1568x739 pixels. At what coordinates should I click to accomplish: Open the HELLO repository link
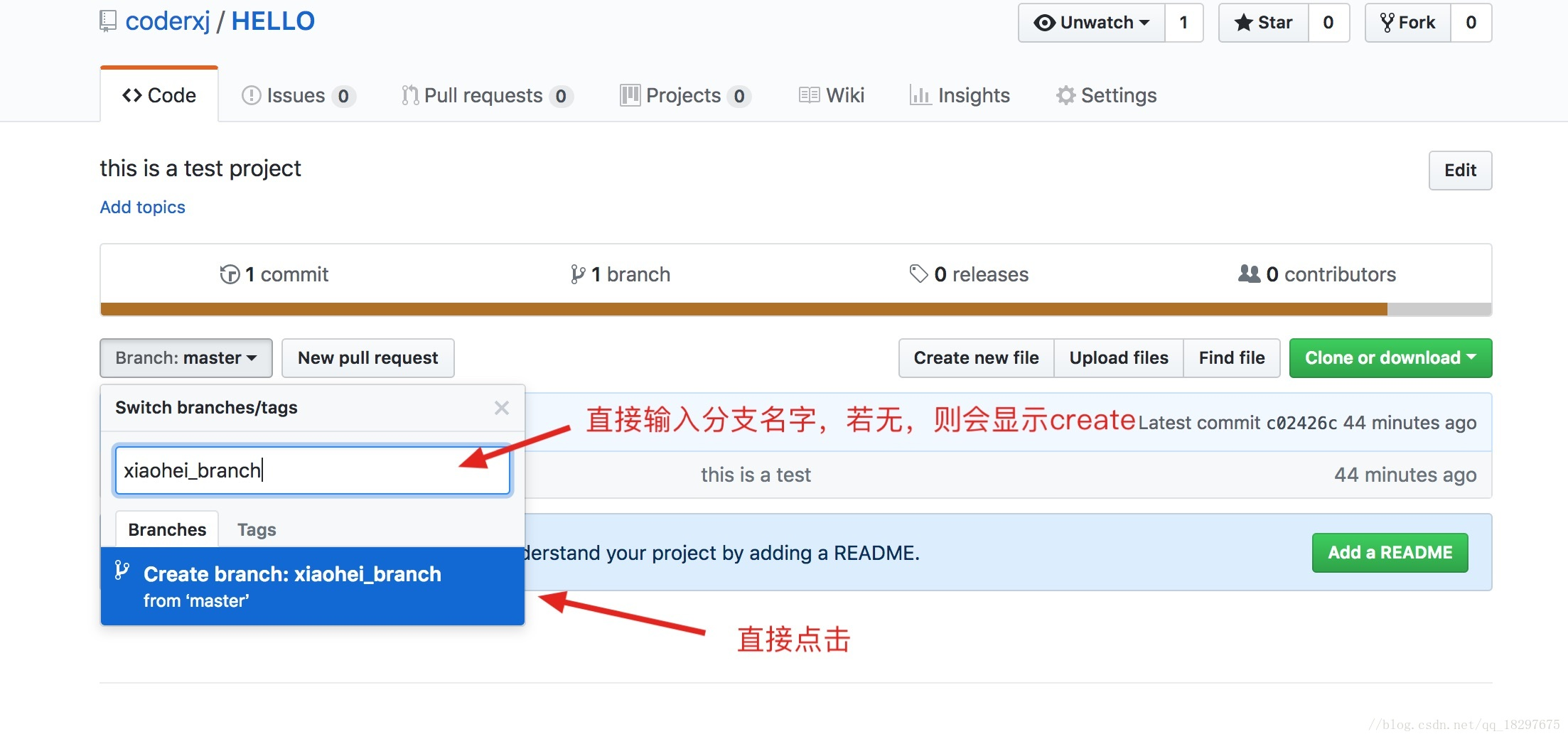[273, 21]
